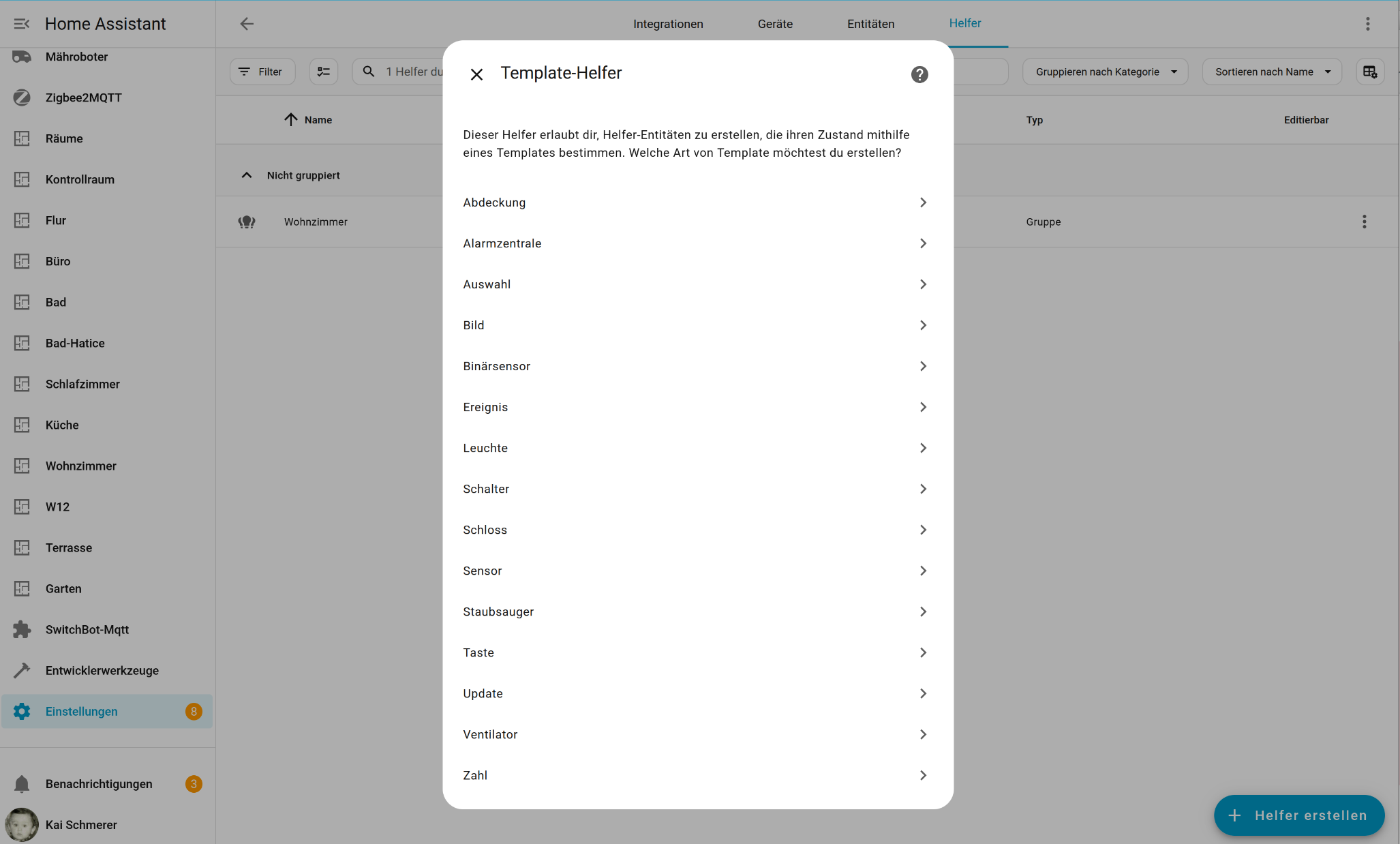
Task: Open the top-right overflow menu
Action: tap(1367, 24)
